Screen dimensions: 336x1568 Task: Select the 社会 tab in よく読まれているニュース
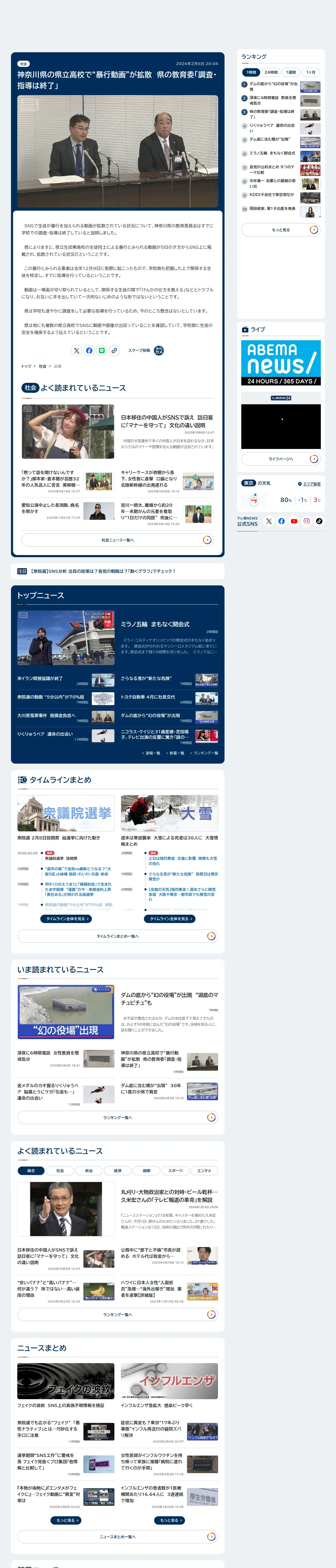60,1171
